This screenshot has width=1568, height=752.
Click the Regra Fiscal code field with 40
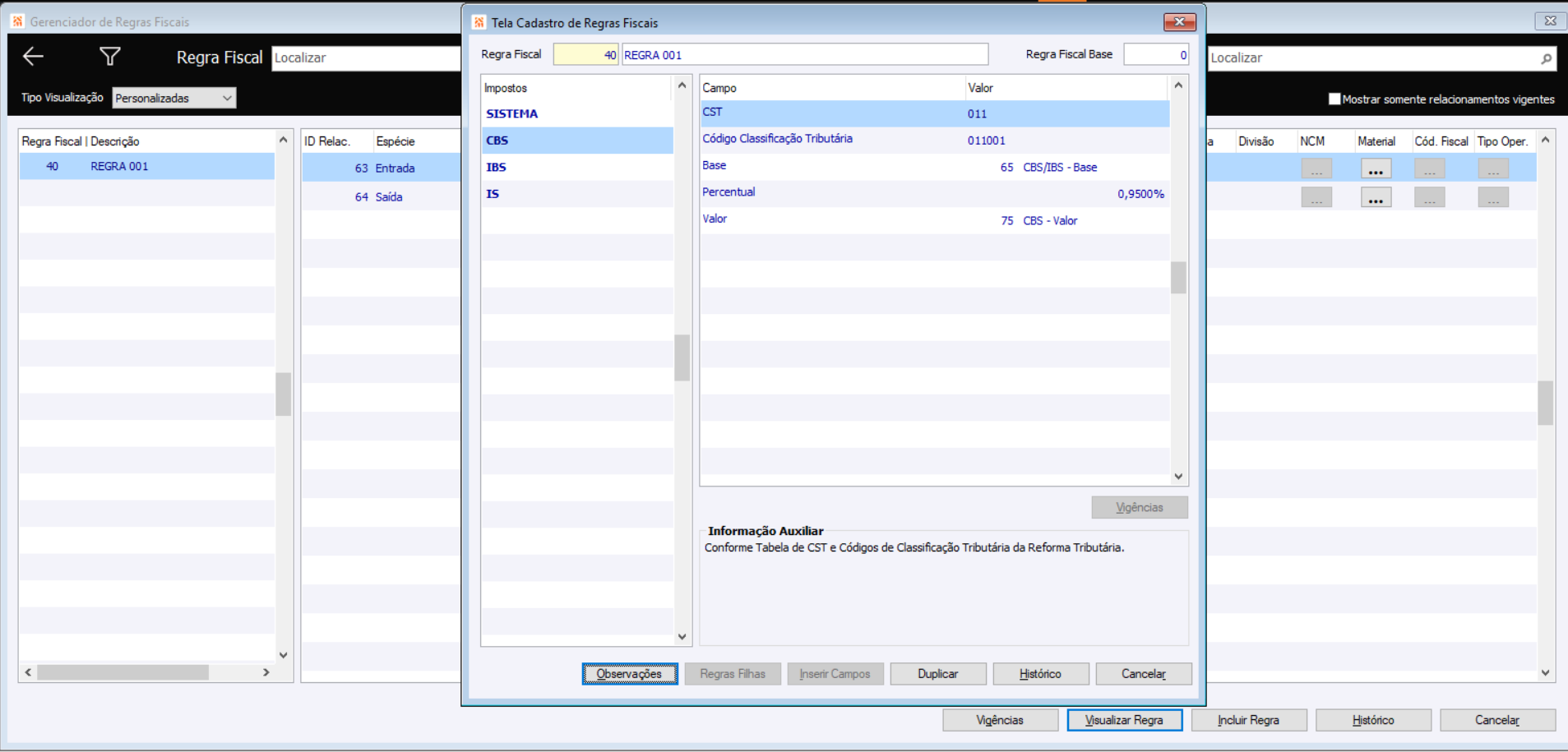pyautogui.click(x=585, y=54)
